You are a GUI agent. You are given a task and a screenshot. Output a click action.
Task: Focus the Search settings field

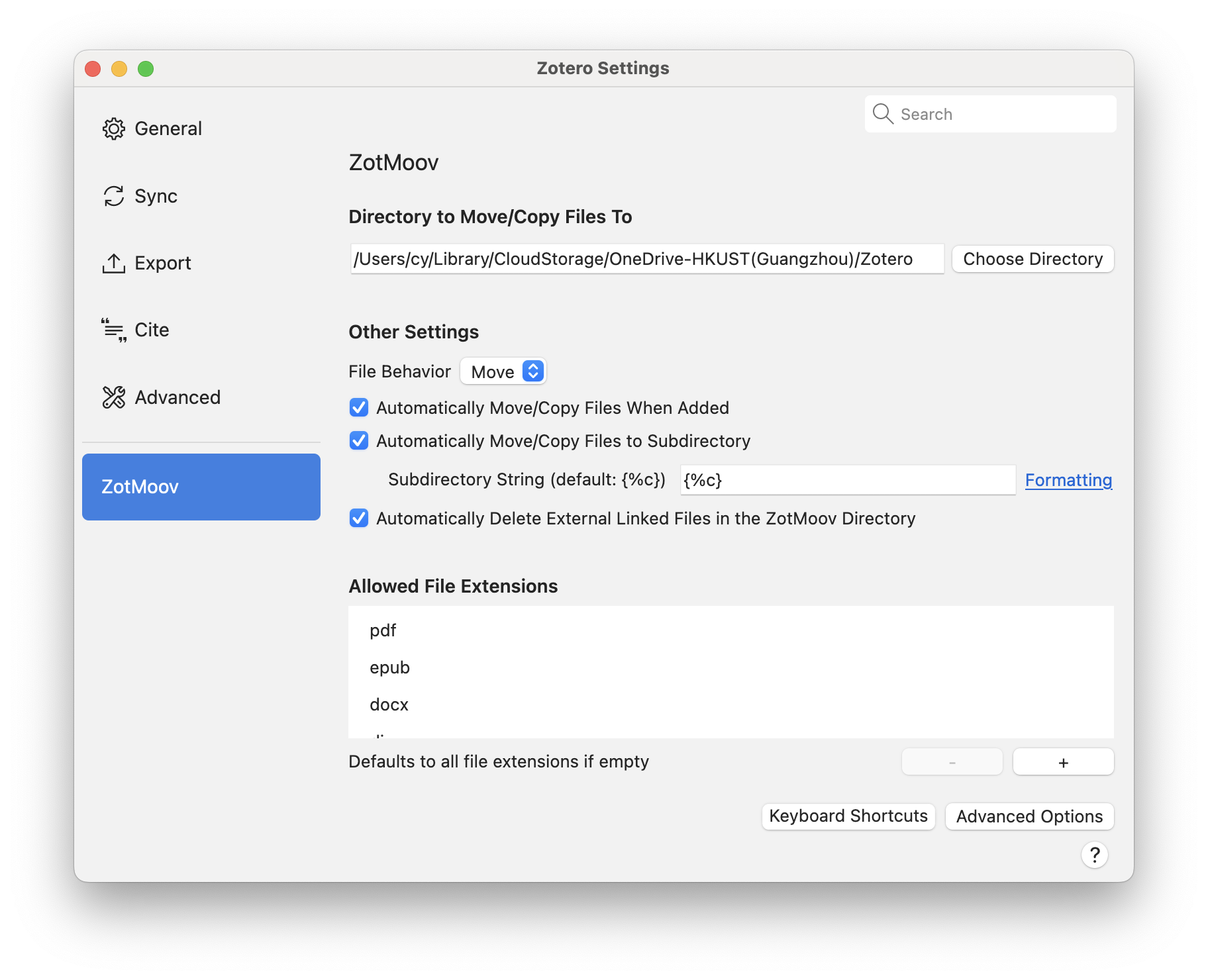point(990,114)
